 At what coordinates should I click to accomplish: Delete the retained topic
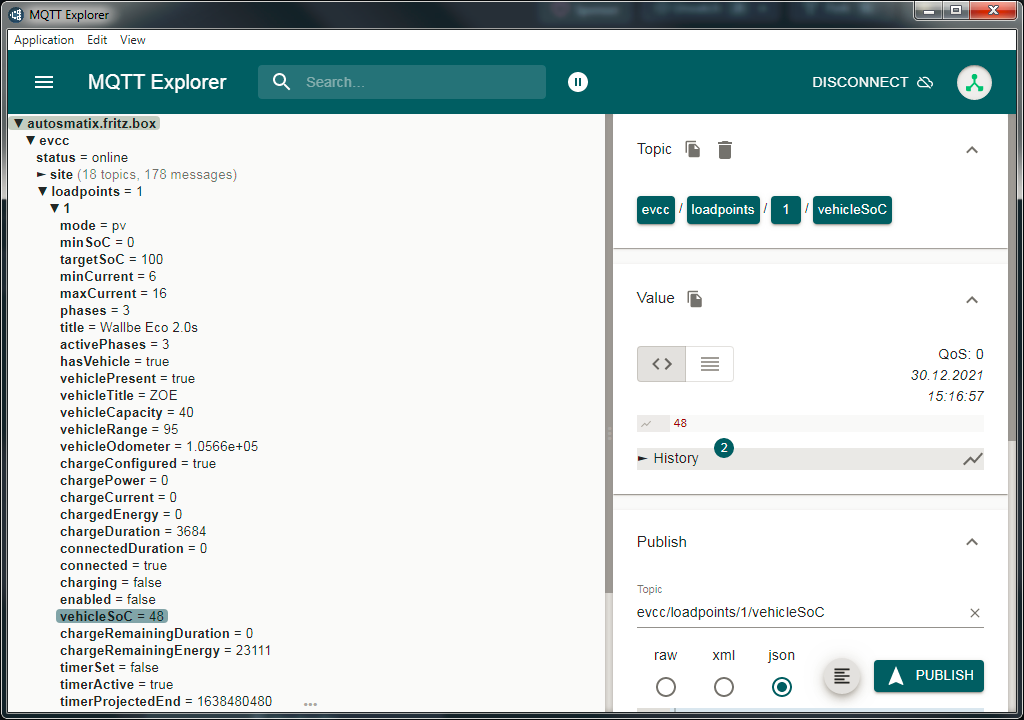click(x=725, y=148)
